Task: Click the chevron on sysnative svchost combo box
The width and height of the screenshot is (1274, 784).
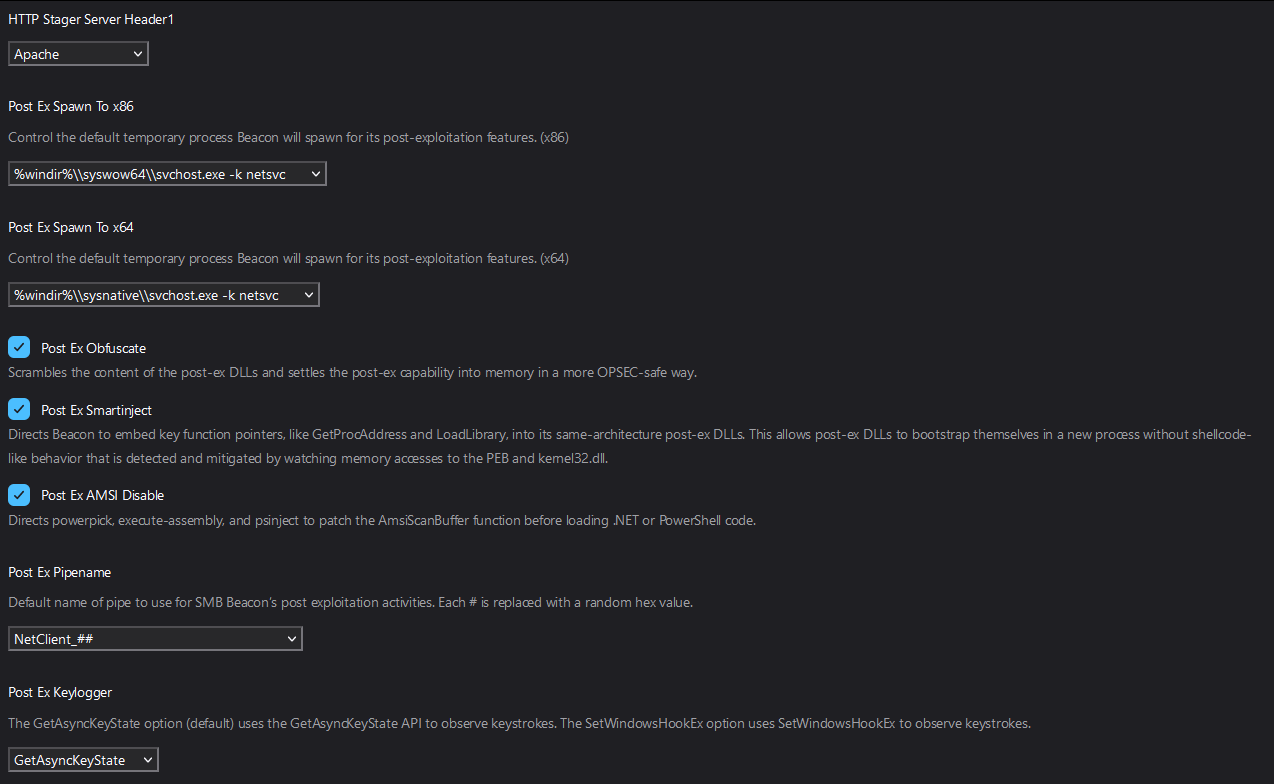Action: click(309, 294)
